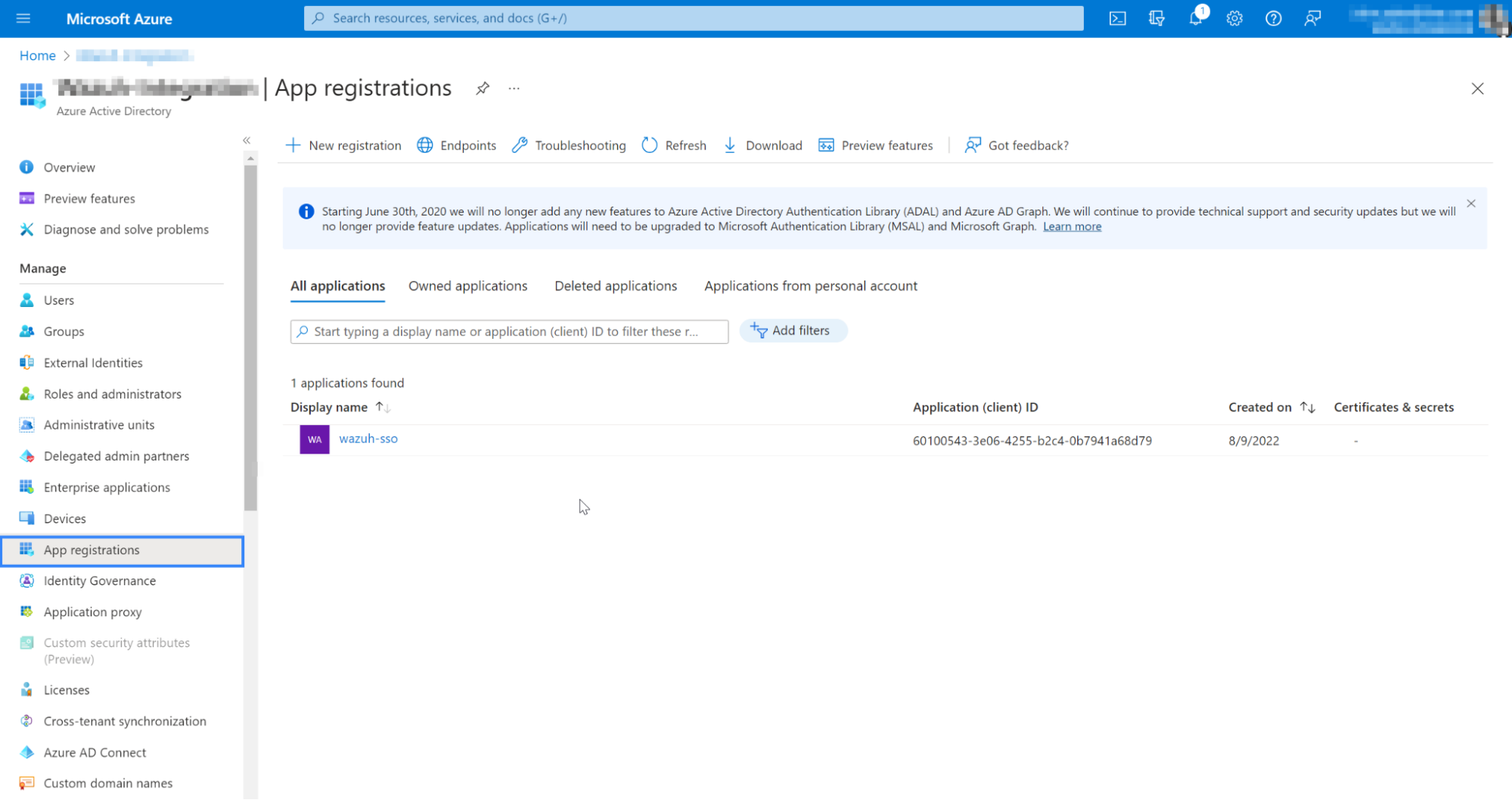Open the Azure portal hamburger menu

click(x=23, y=18)
